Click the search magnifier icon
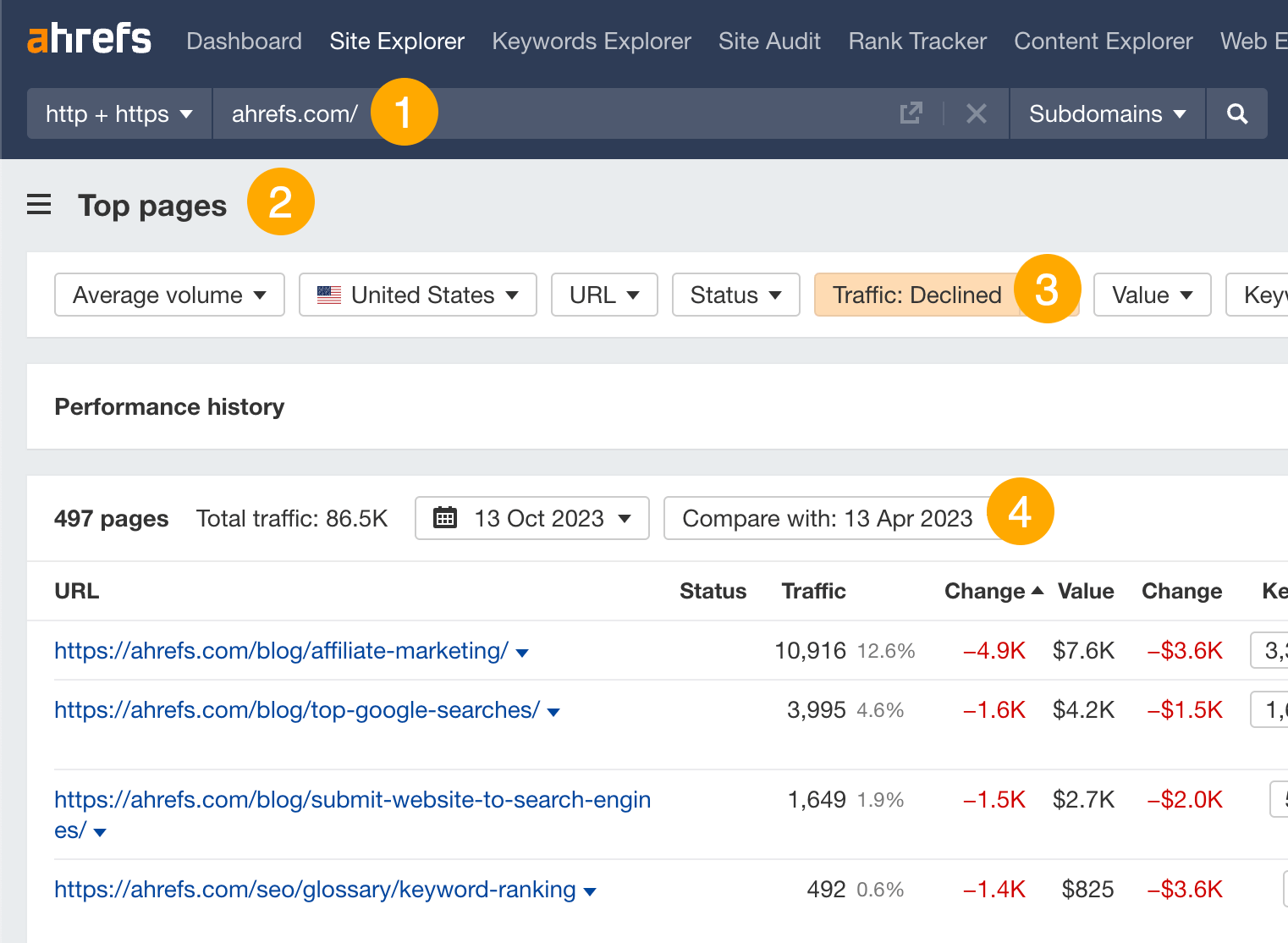This screenshot has width=1288, height=943. coord(1236,113)
